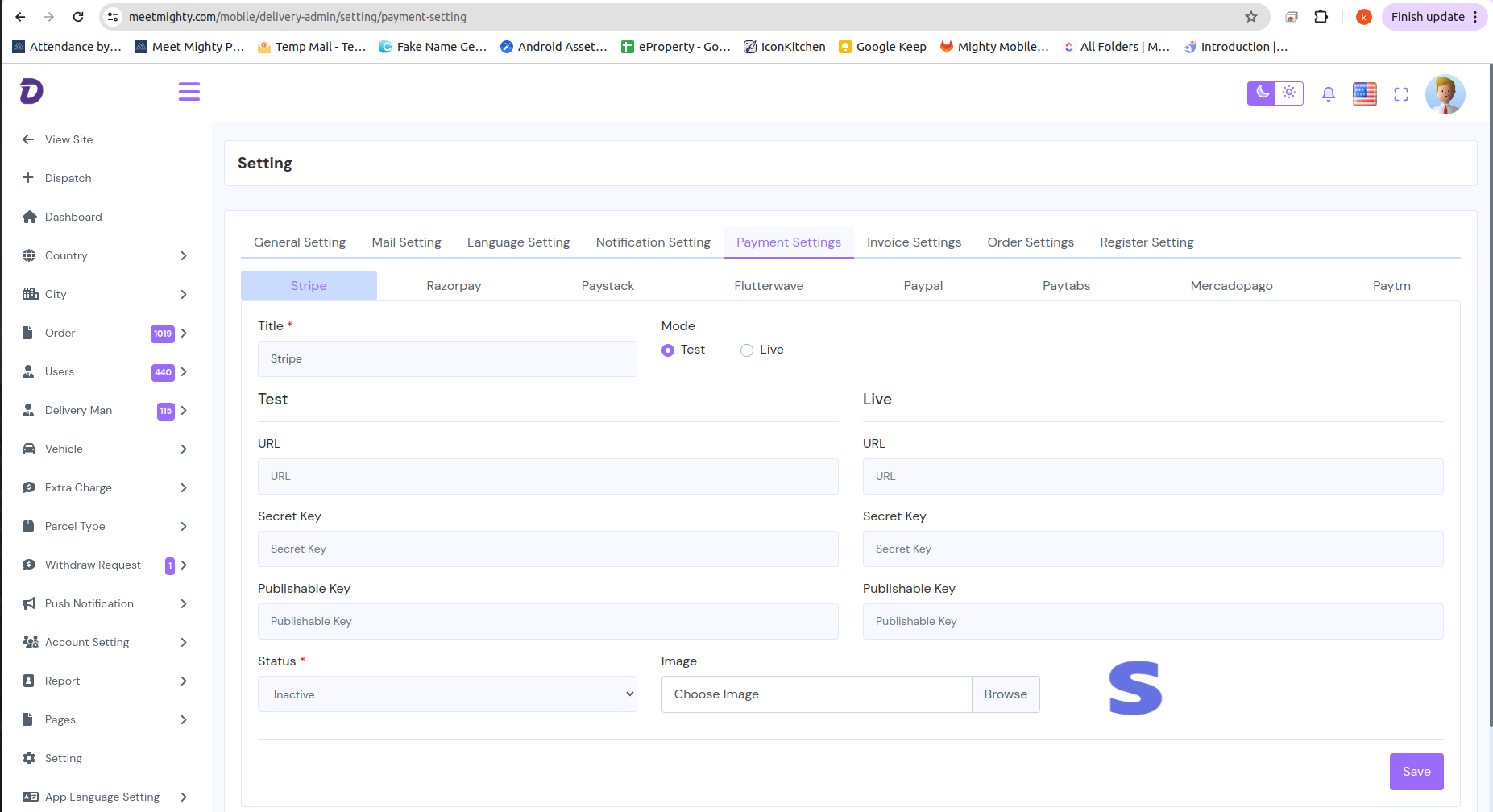The height and width of the screenshot is (812, 1493).
Task: Expand the Extra Charge submenu chevron
Action: pyautogui.click(x=184, y=487)
